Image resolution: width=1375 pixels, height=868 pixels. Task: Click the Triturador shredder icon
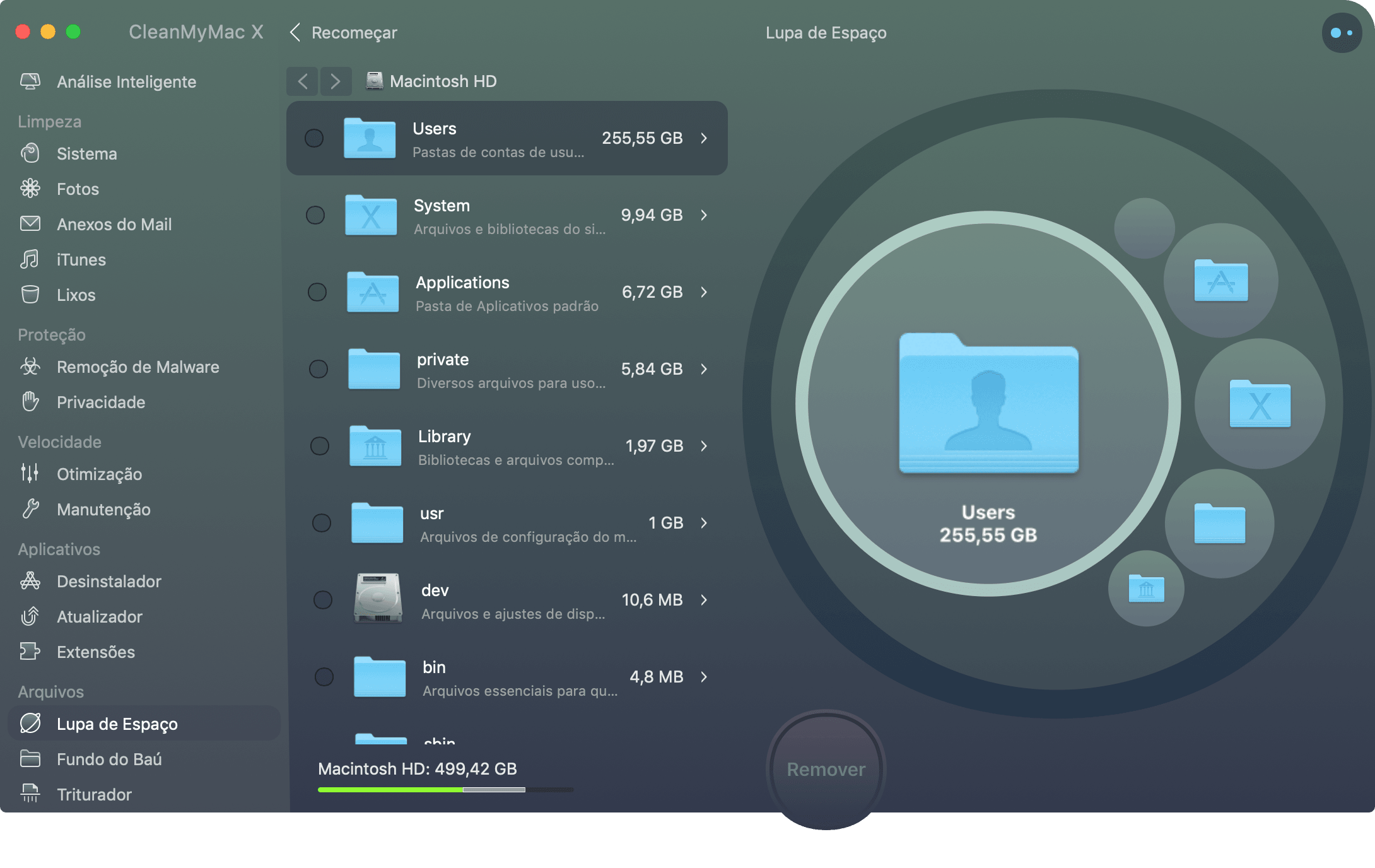[30, 794]
